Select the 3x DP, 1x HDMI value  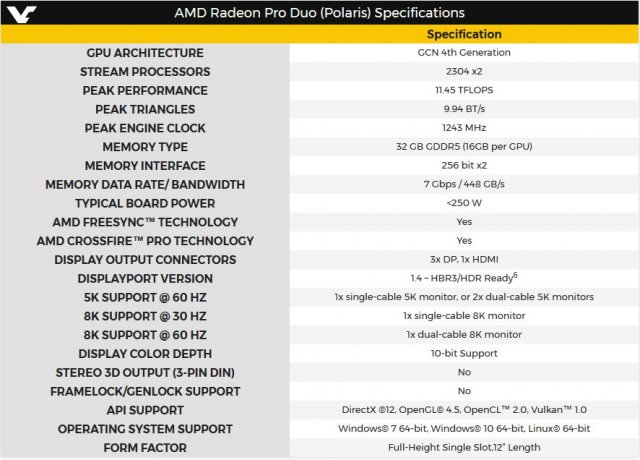tap(463, 259)
